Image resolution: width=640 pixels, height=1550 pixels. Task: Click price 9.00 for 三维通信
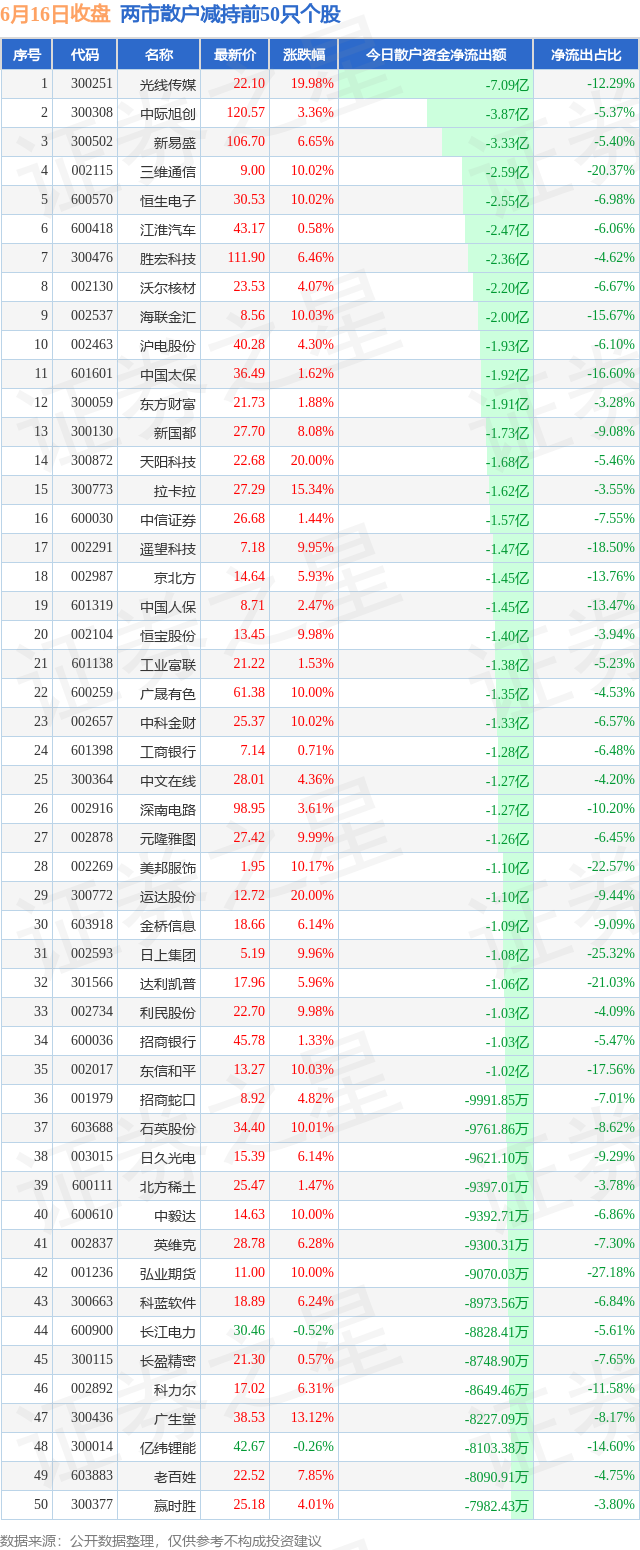tap(253, 171)
